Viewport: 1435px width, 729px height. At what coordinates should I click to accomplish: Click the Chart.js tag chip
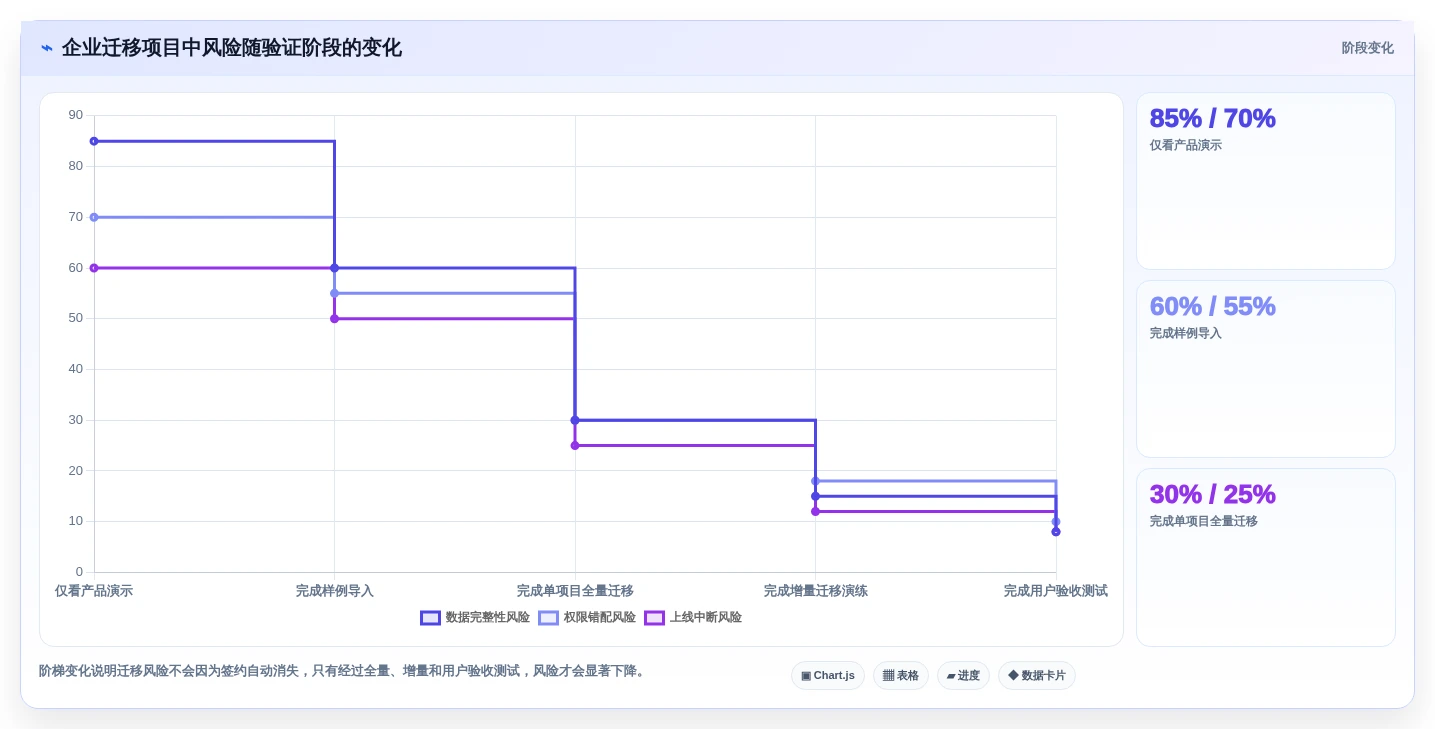828,676
